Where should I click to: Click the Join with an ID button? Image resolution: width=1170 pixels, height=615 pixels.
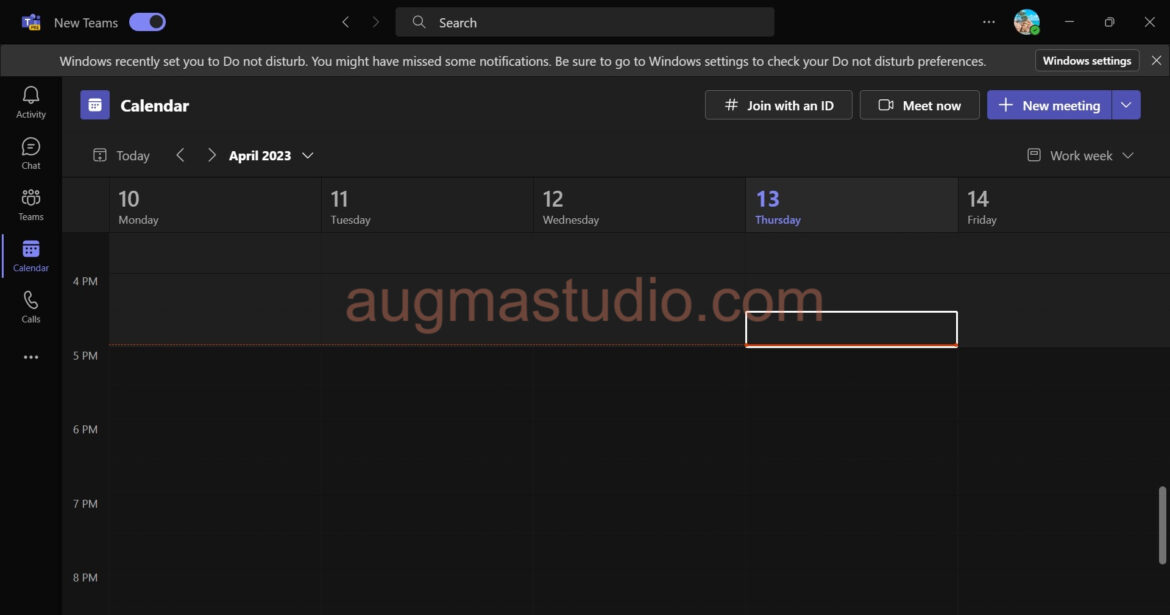[778, 104]
